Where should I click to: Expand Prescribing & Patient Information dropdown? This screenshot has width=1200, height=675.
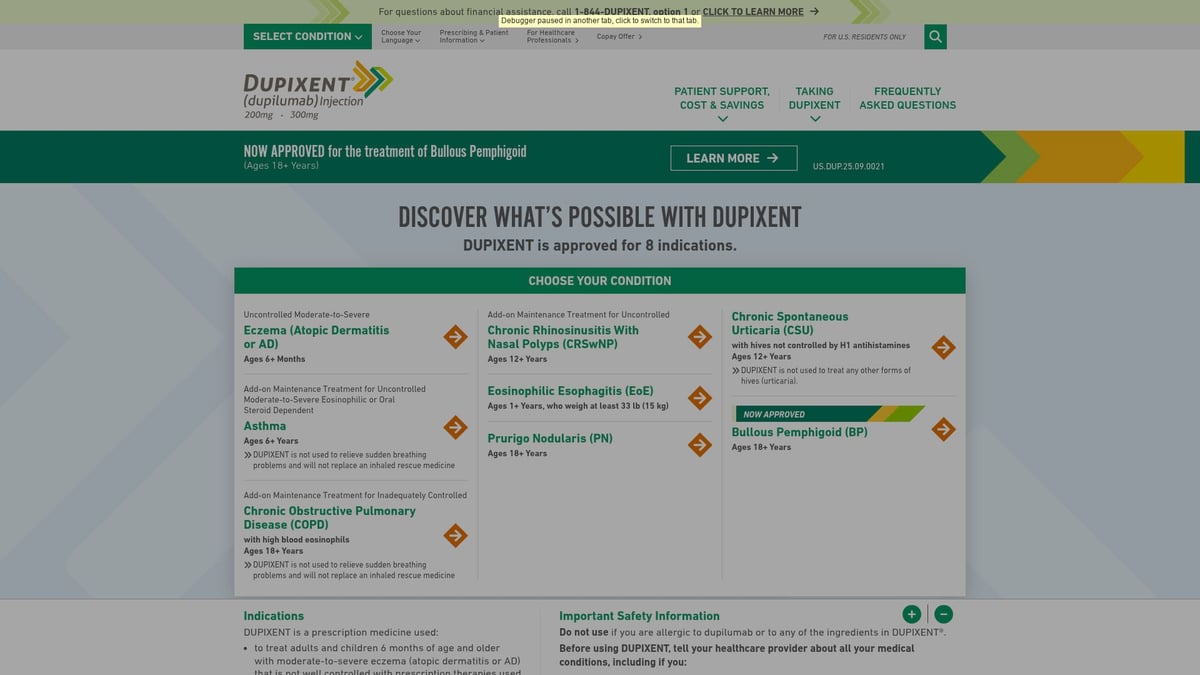coord(474,37)
